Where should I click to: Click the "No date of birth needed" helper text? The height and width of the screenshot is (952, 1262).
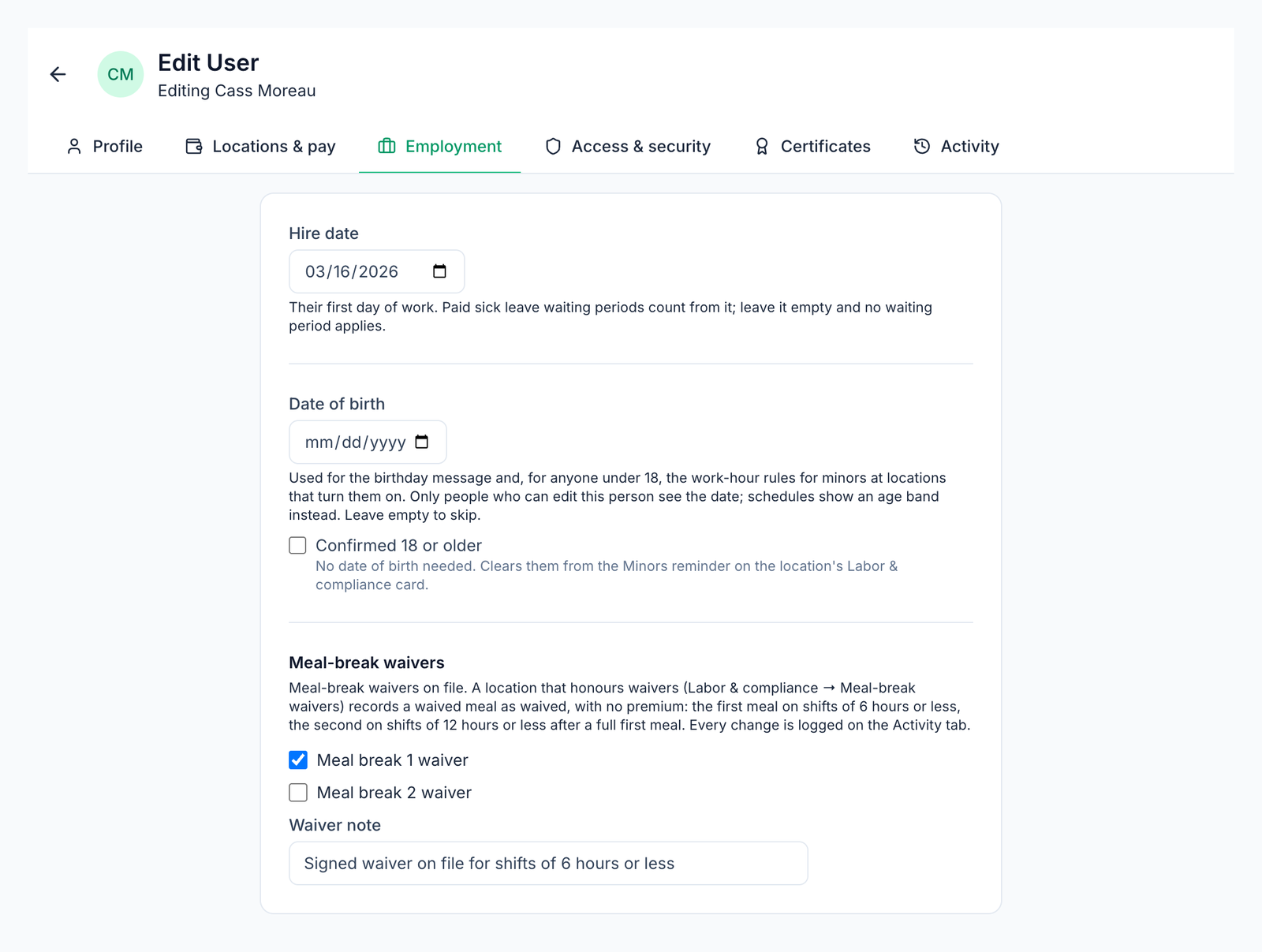tap(607, 575)
